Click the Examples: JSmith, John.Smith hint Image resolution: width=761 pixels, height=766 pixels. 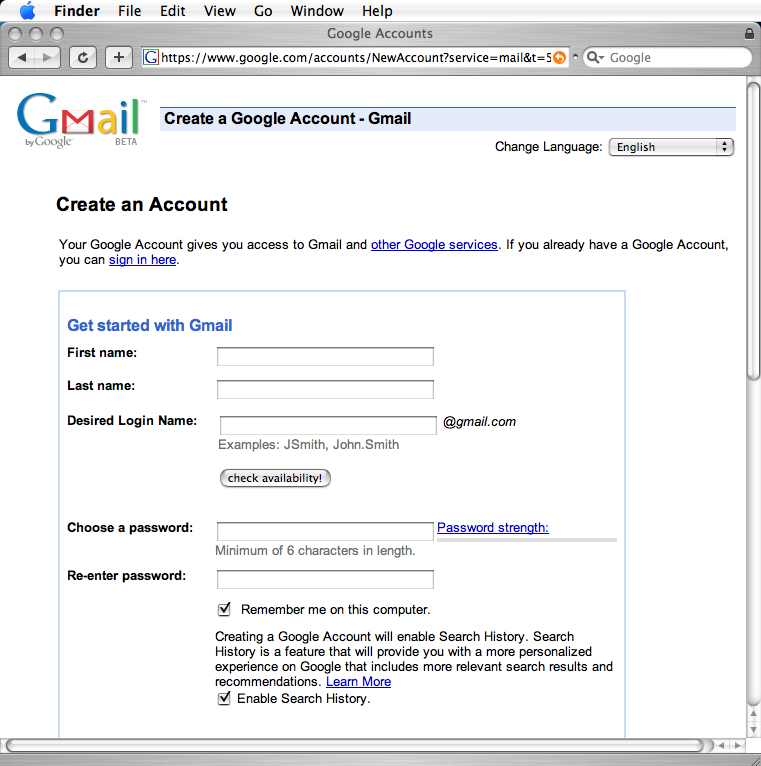[x=309, y=445]
